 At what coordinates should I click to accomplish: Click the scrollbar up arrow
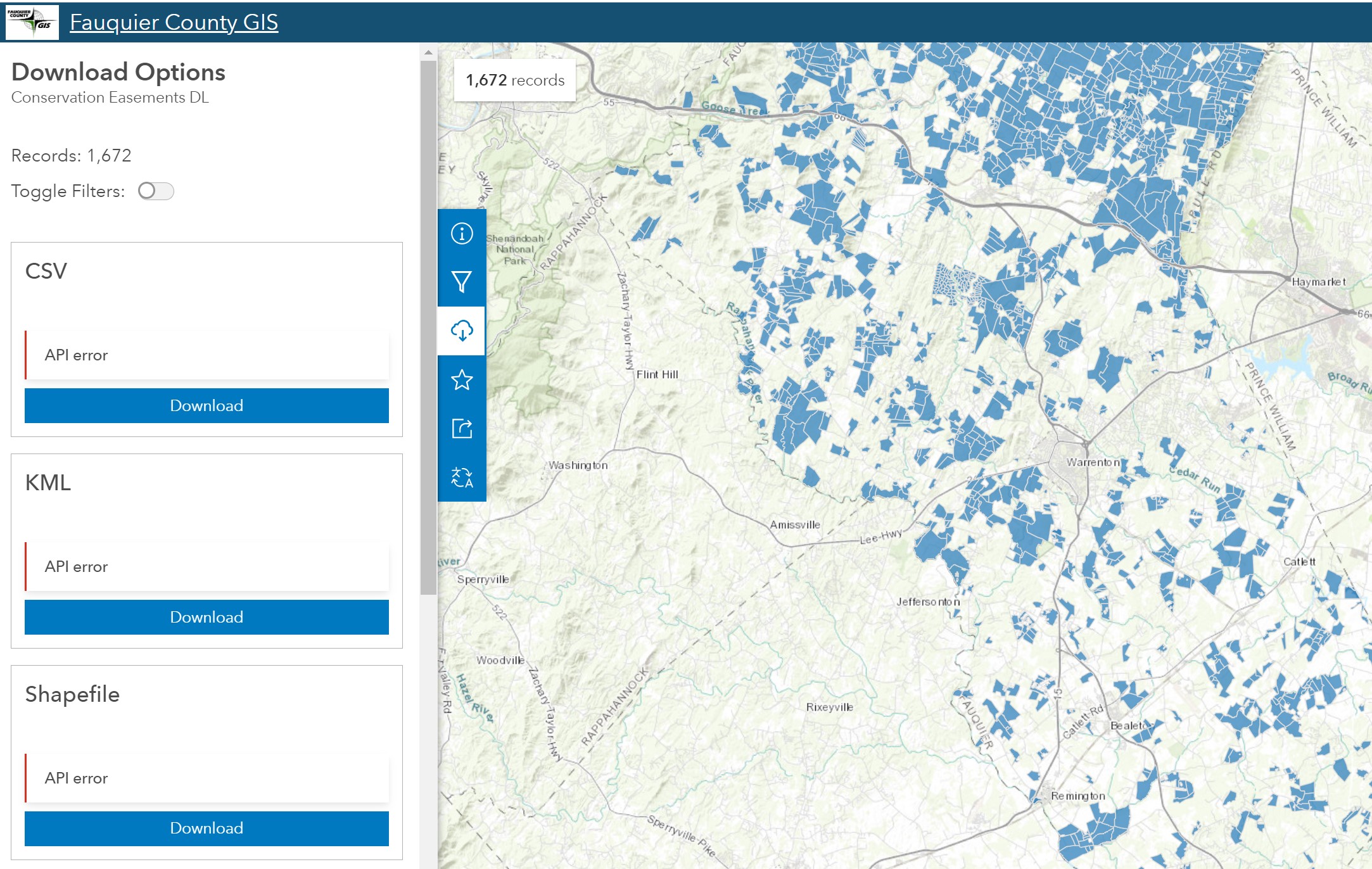[x=428, y=53]
